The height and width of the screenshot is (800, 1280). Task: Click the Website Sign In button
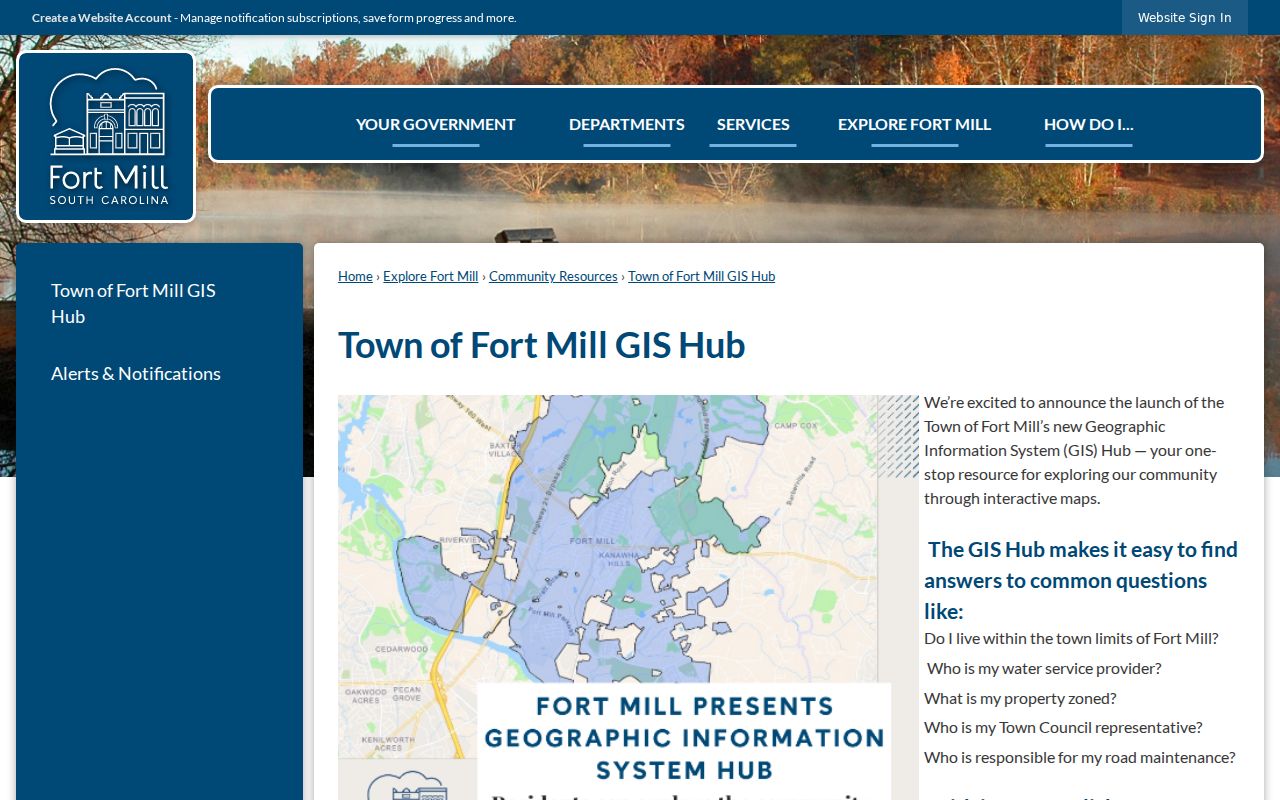tap(1185, 18)
